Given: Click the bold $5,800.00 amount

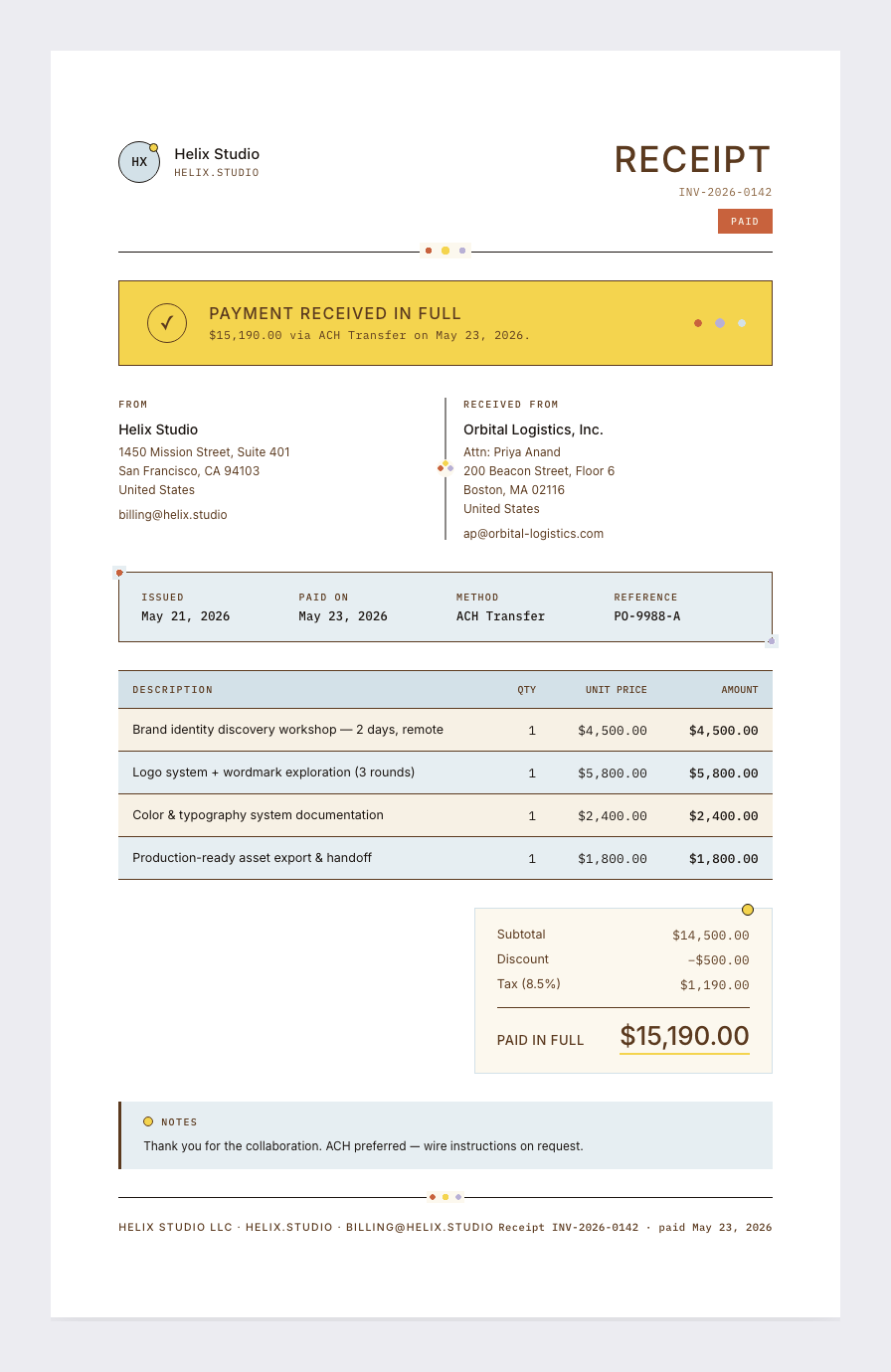Looking at the screenshot, I should tap(724, 773).
